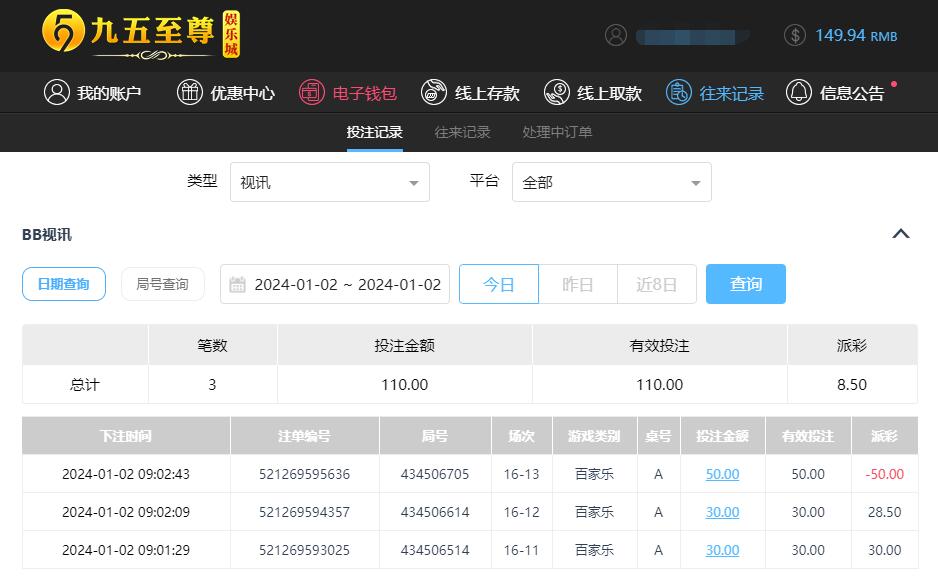Open 我的账户 account icon

click(57, 93)
